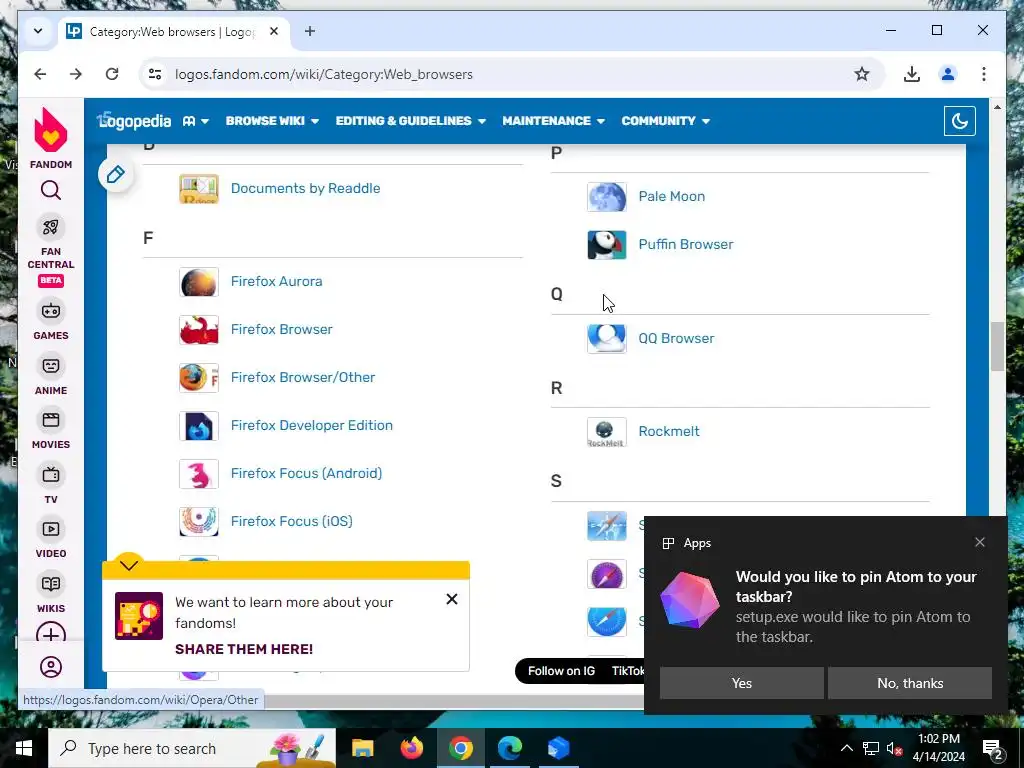The height and width of the screenshot is (768, 1024).
Task: Open the Wikis book icon
Action: click(51, 584)
